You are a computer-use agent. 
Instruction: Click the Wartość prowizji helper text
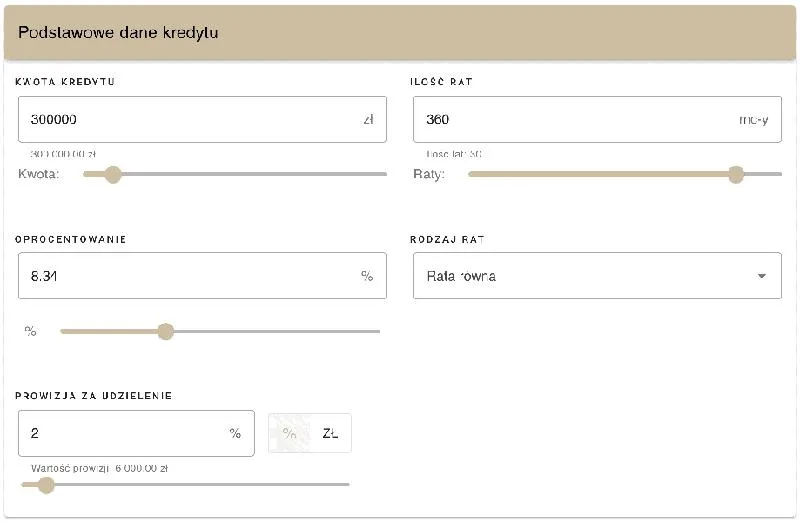pos(99,468)
